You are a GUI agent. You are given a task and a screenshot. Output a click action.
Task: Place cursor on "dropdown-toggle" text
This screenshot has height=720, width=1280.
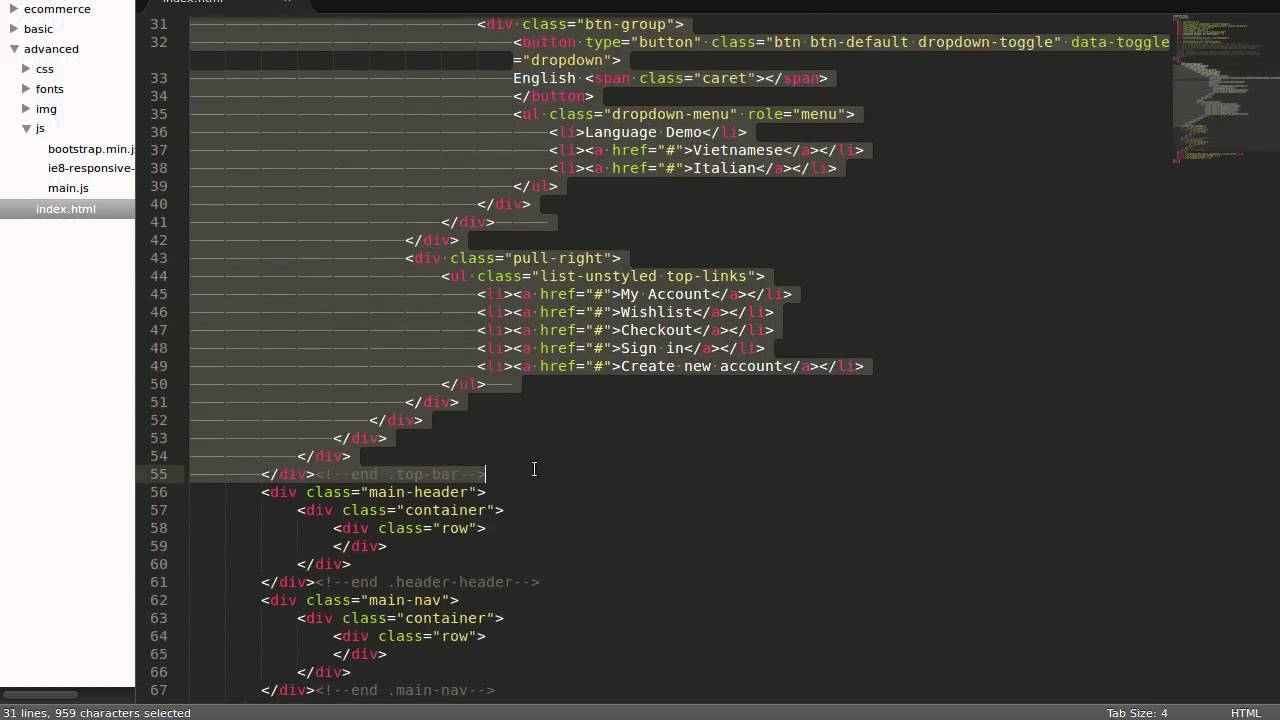(985, 42)
